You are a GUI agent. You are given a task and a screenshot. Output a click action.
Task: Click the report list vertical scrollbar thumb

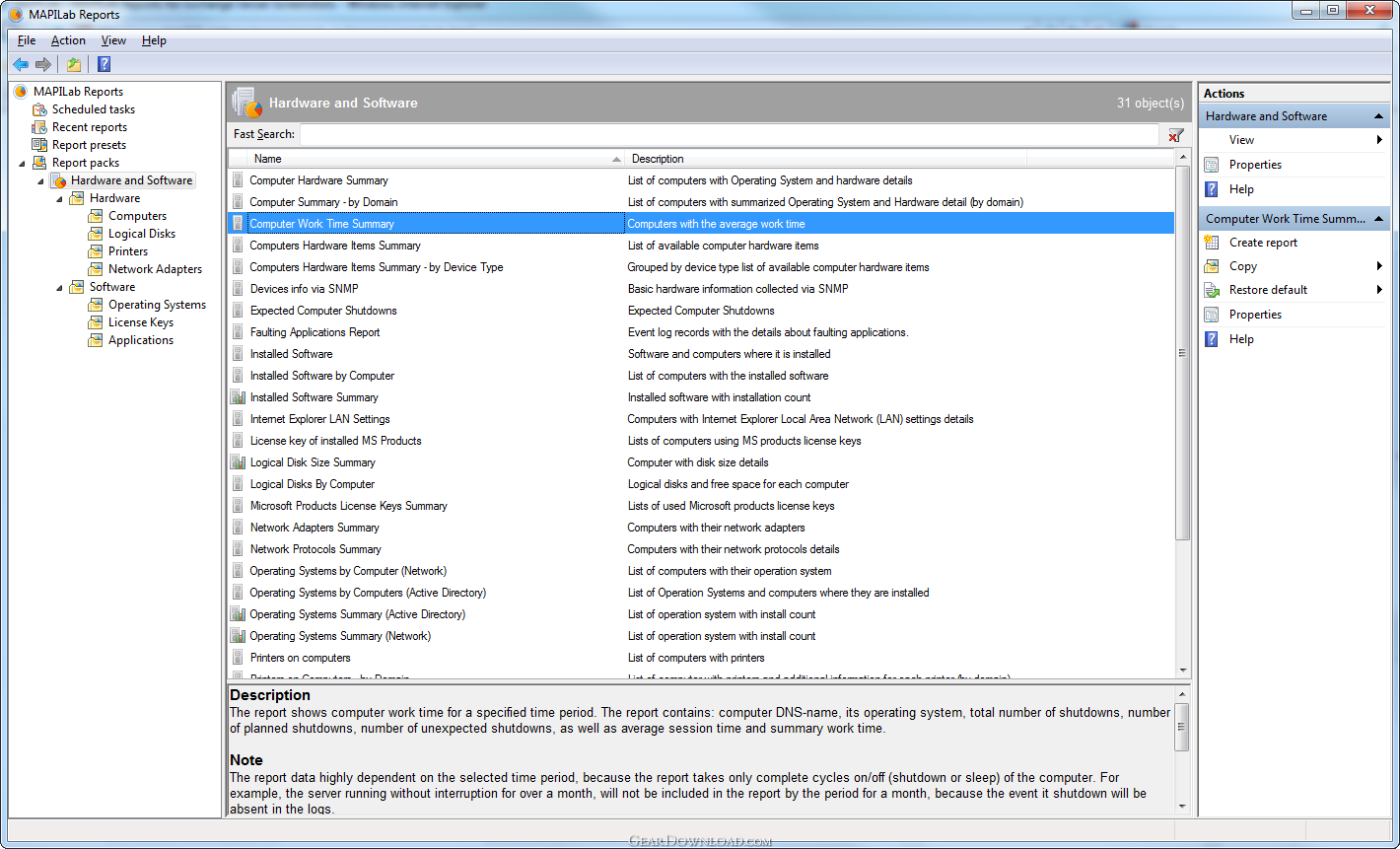pyautogui.click(x=1183, y=353)
